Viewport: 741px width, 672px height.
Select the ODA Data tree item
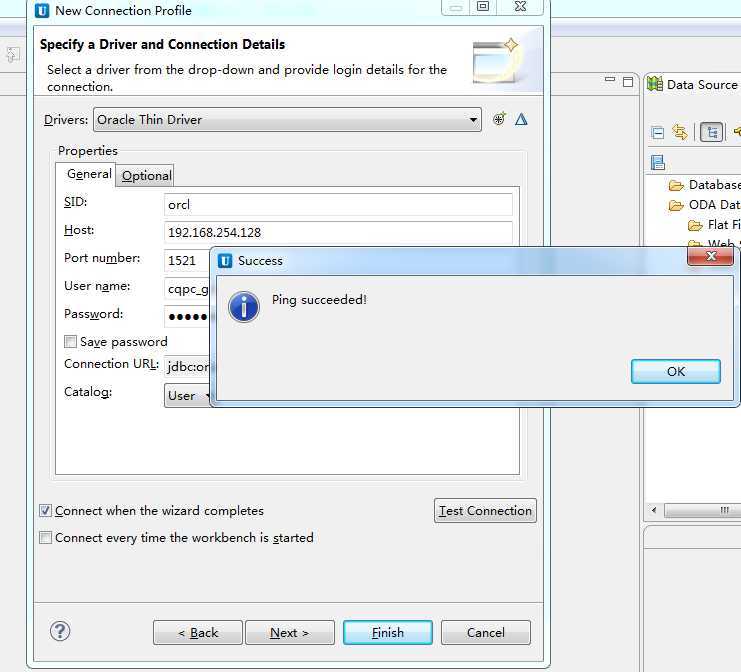point(714,205)
